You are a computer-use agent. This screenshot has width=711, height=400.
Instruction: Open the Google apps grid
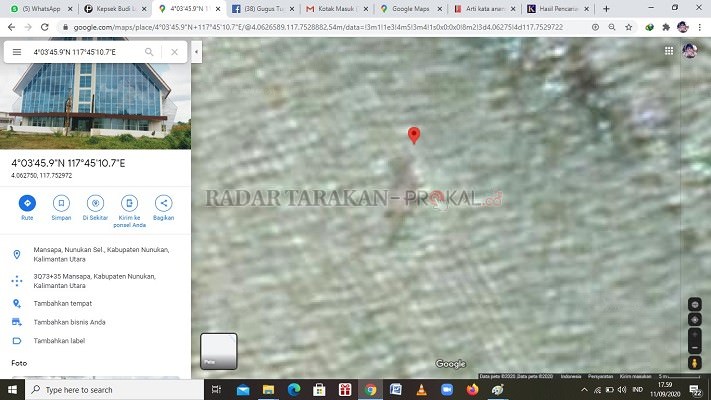coord(669,51)
